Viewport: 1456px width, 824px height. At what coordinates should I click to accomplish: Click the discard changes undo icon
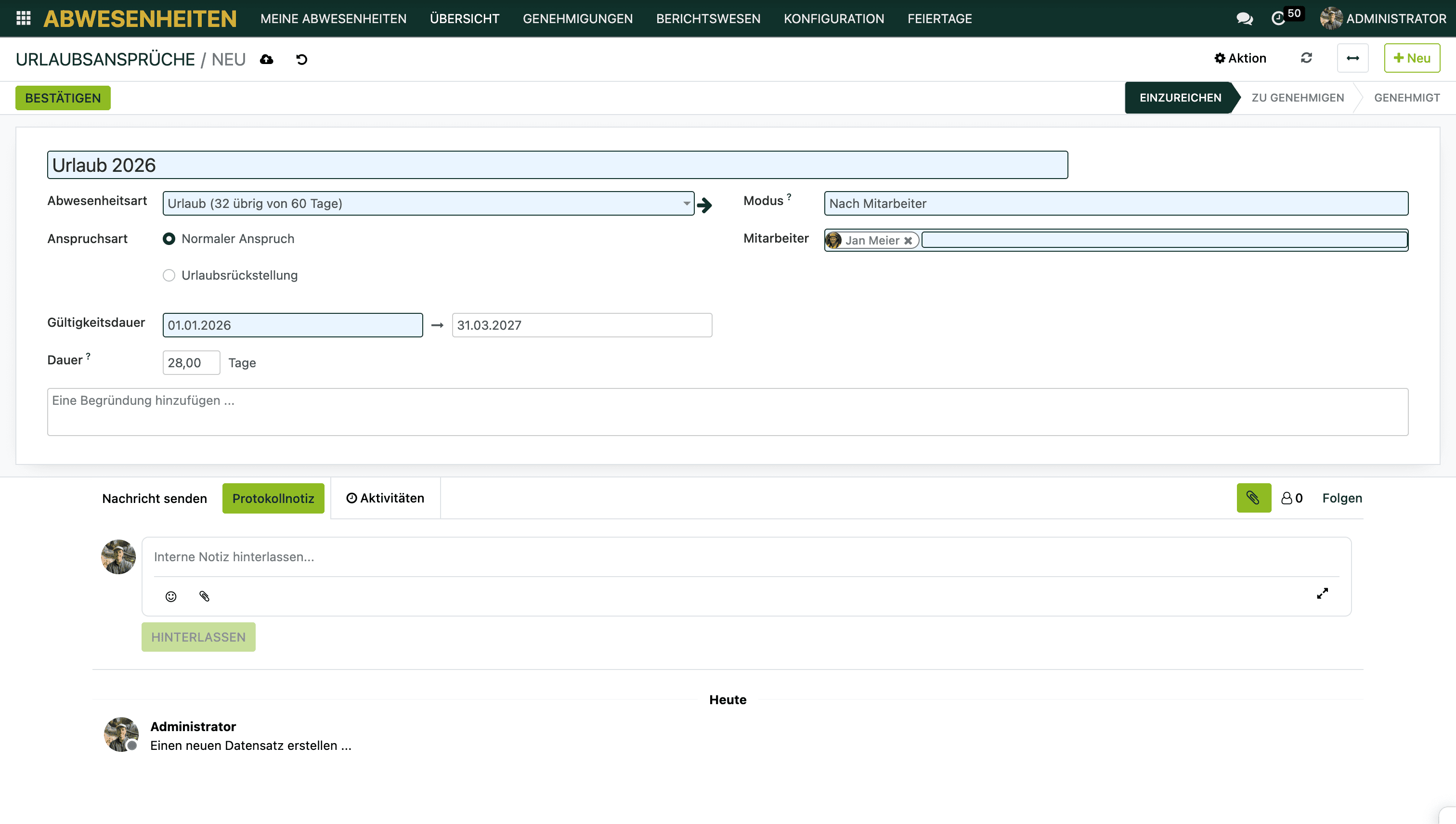point(302,59)
